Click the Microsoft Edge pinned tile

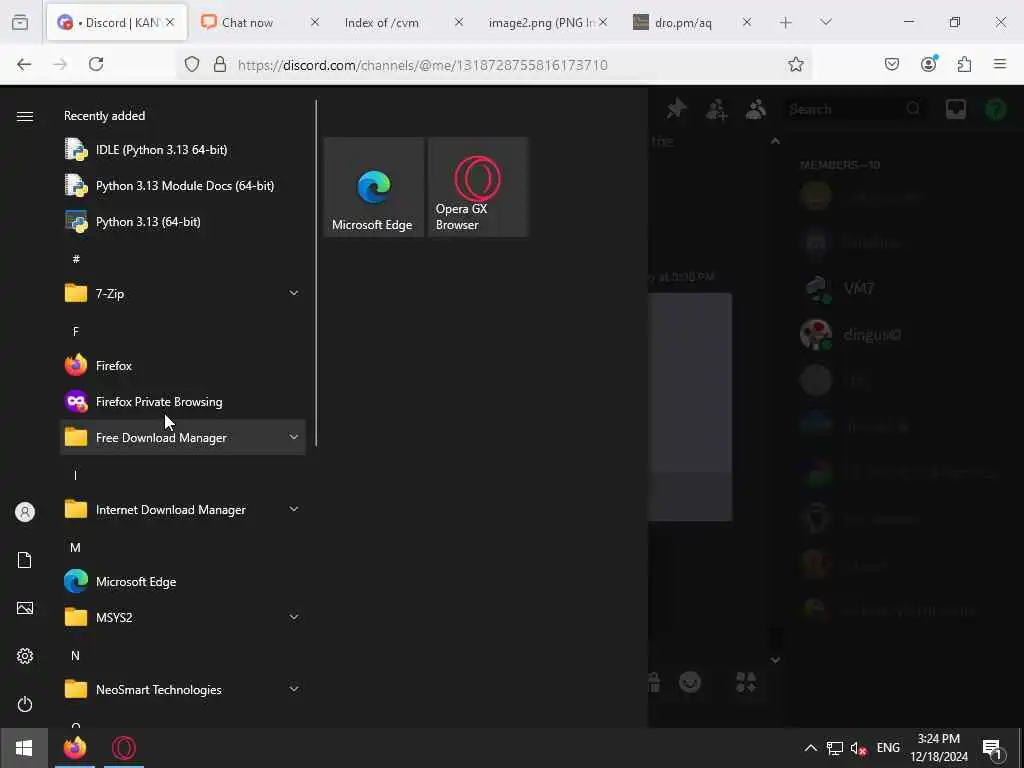point(374,187)
